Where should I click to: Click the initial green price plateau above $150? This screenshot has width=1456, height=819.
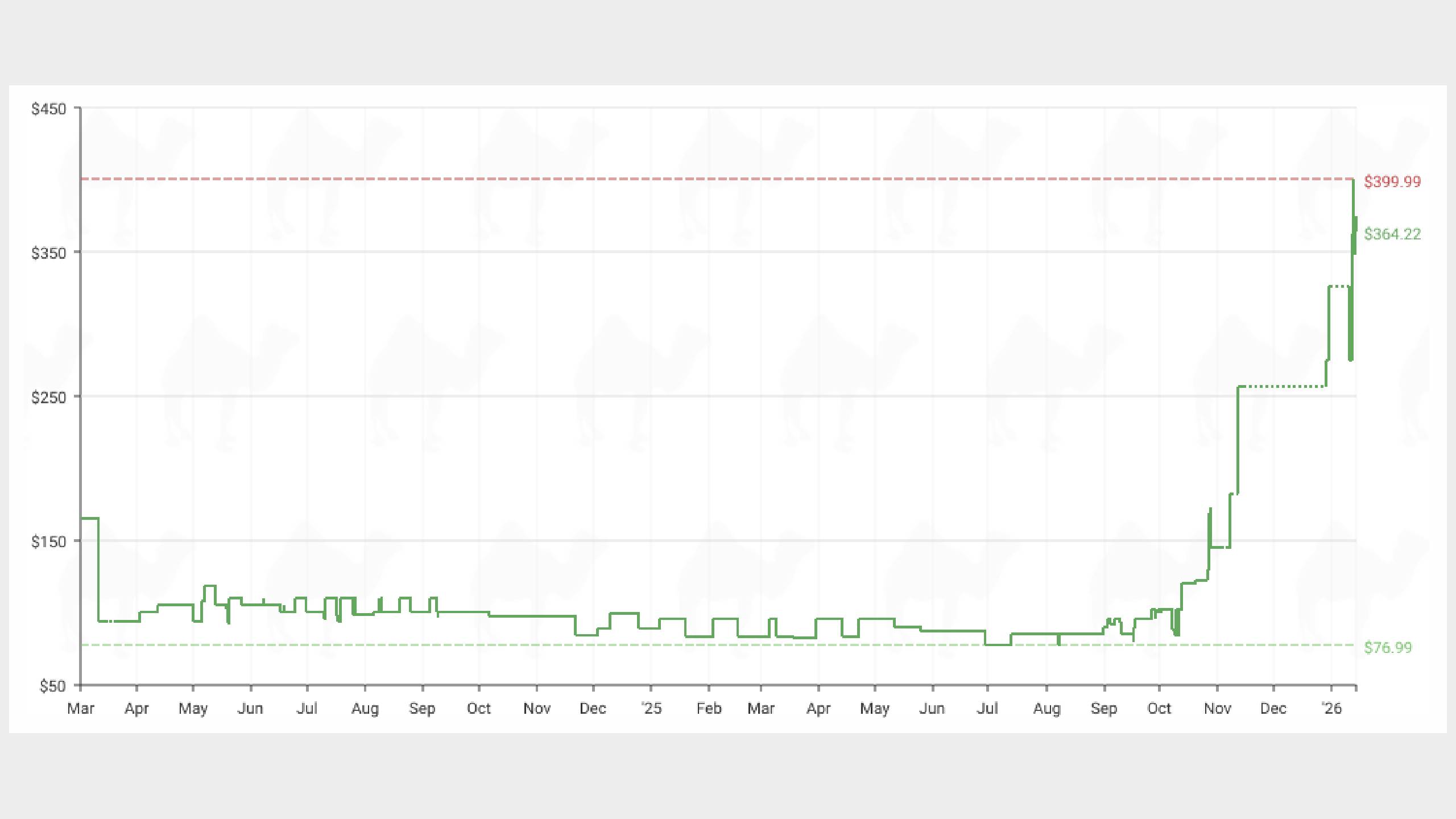coord(90,518)
